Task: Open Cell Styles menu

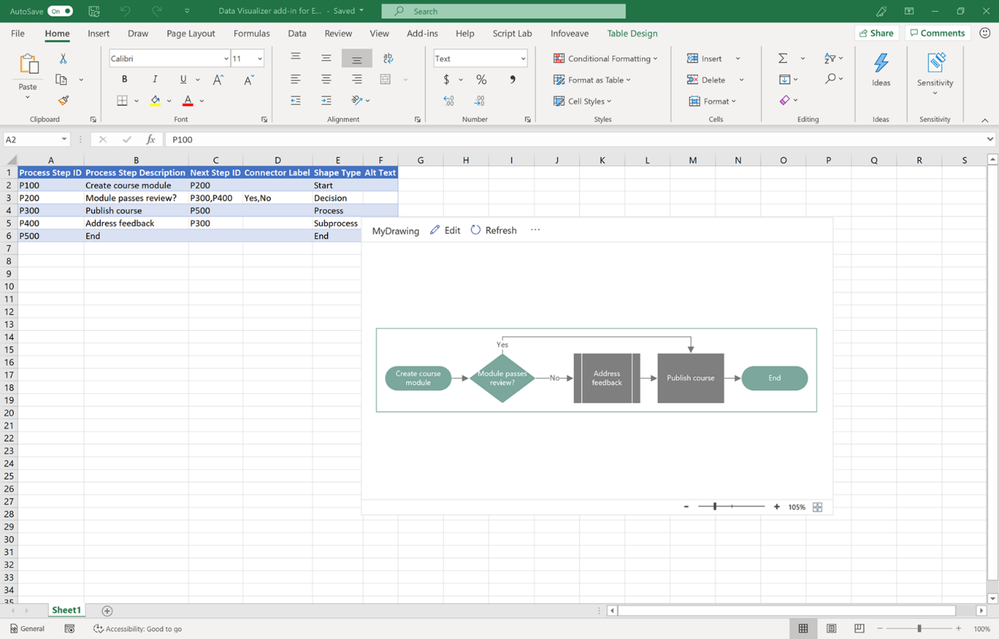Action: click(x=582, y=101)
